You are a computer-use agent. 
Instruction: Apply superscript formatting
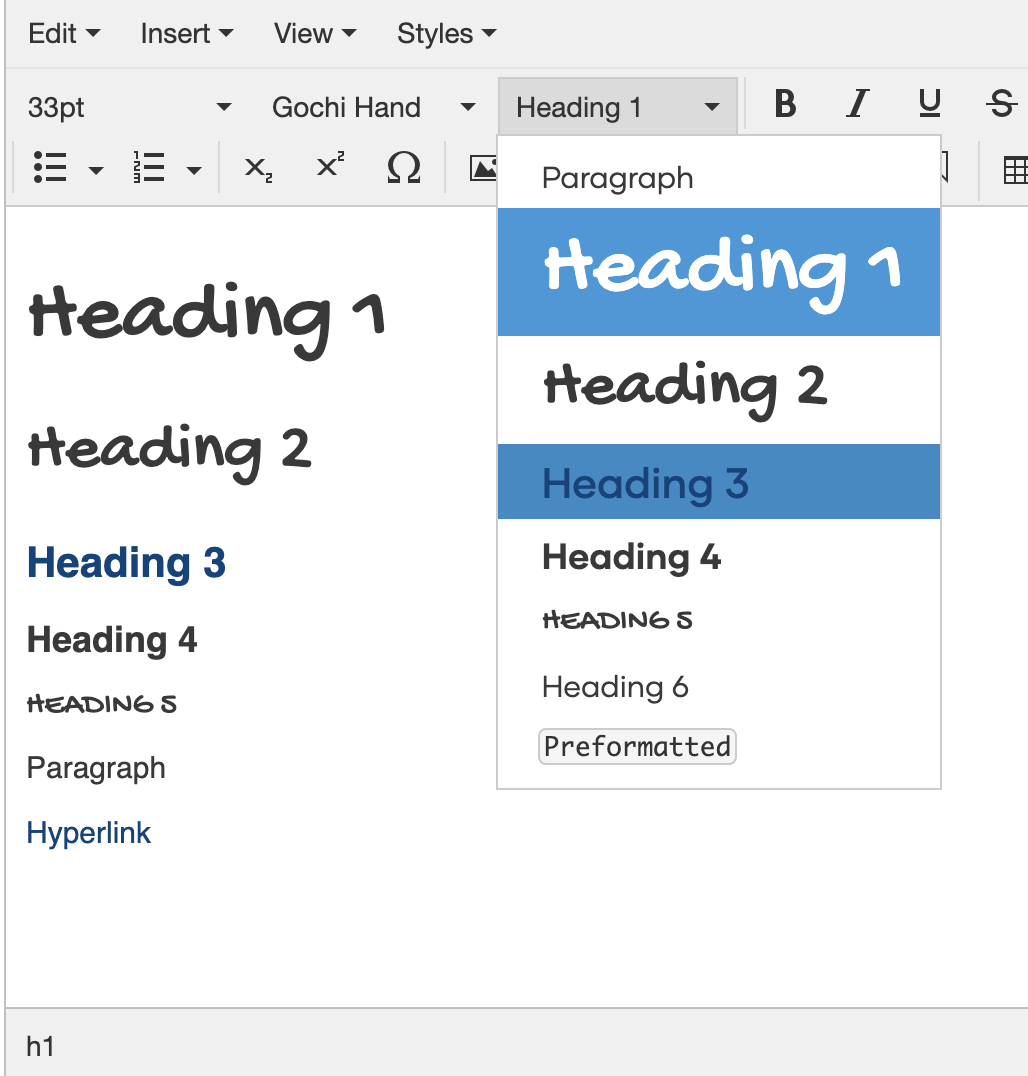tap(330, 166)
